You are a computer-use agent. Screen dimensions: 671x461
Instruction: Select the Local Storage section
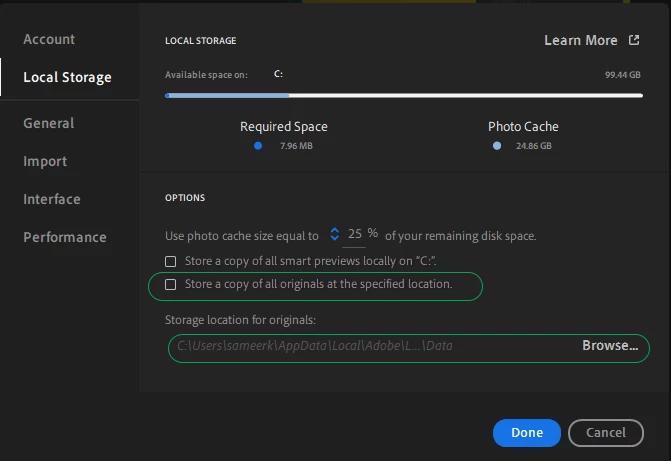67,77
